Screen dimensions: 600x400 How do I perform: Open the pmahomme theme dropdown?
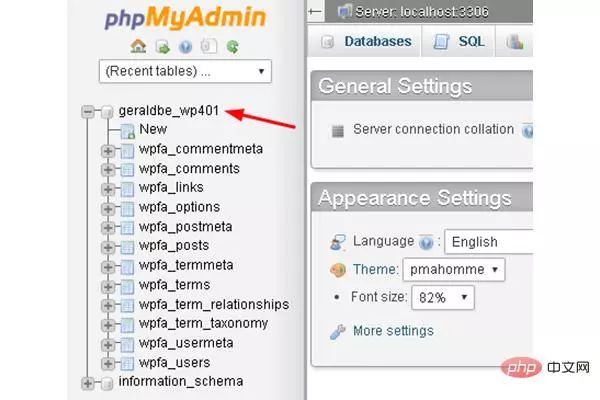(x=454, y=270)
